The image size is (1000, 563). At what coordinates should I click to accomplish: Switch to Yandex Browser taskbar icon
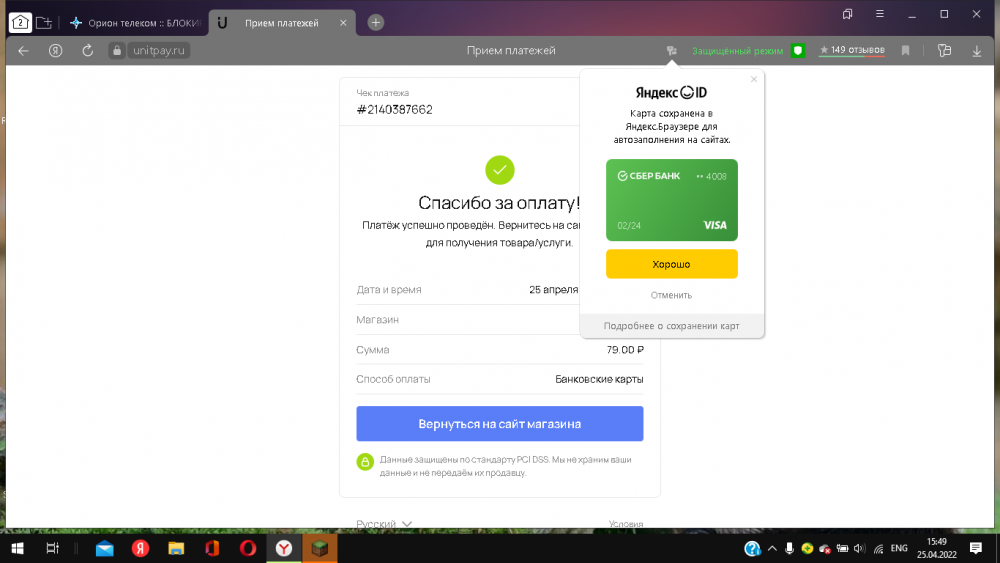(x=284, y=548)
